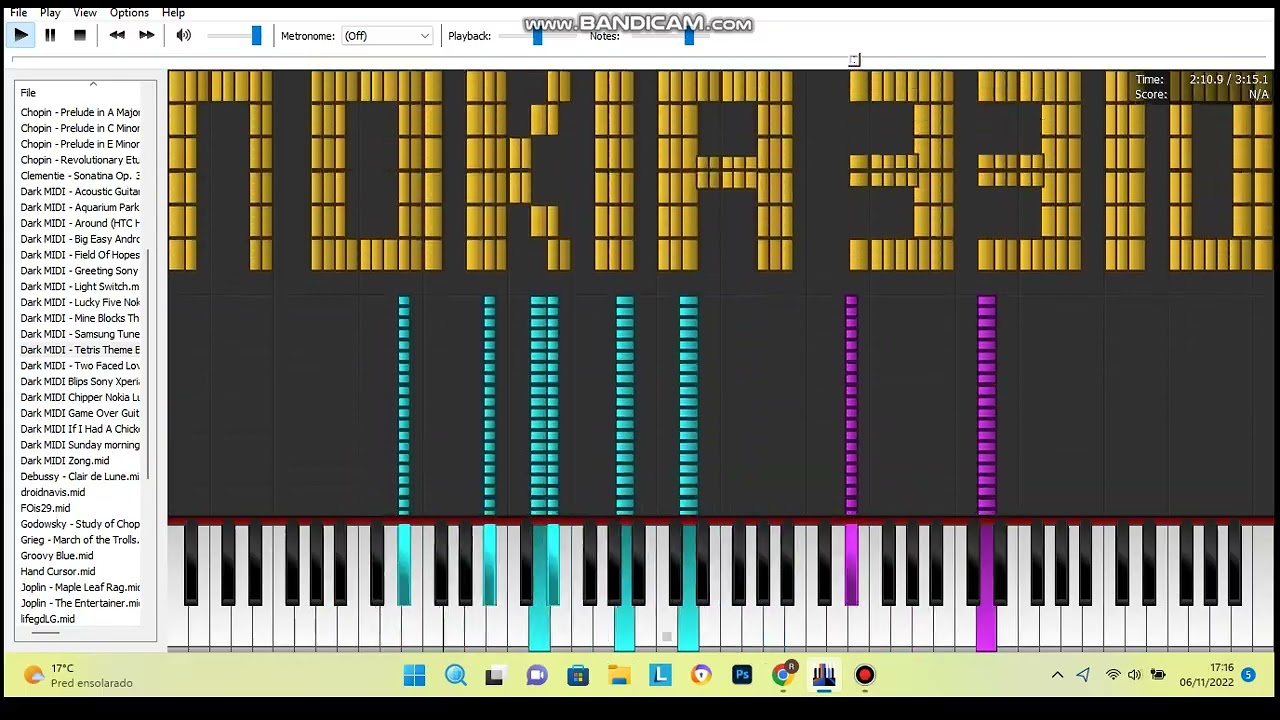
Task: Select Chopin - Revolutionary Etude file
Action: click(80, 160)
